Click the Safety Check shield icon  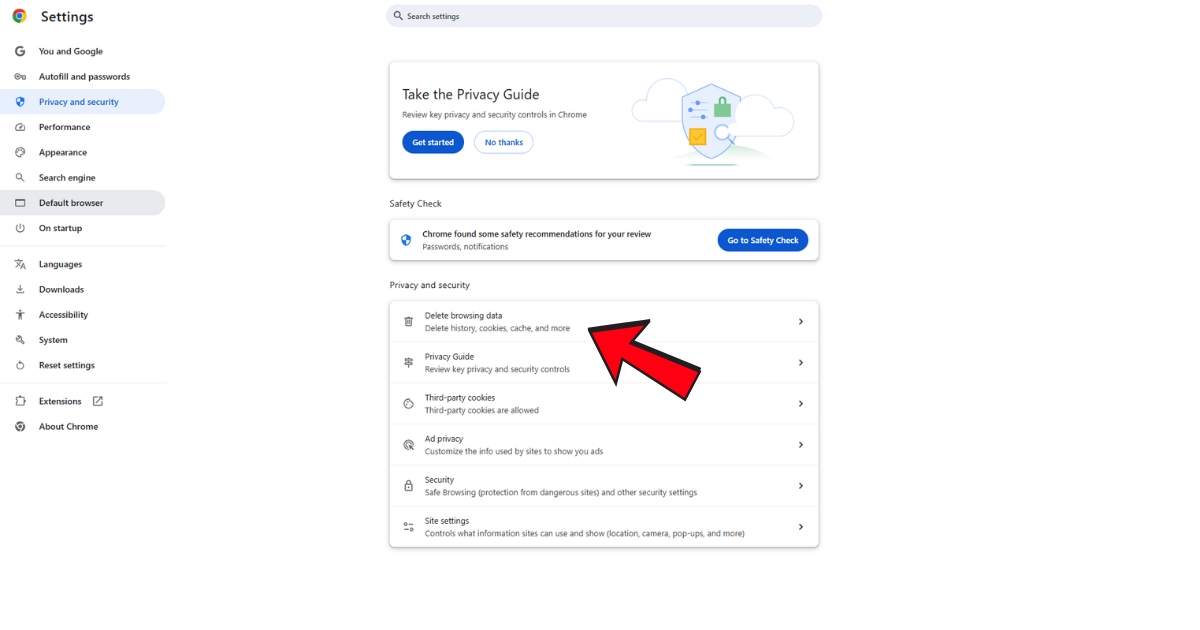coord(406,240)
